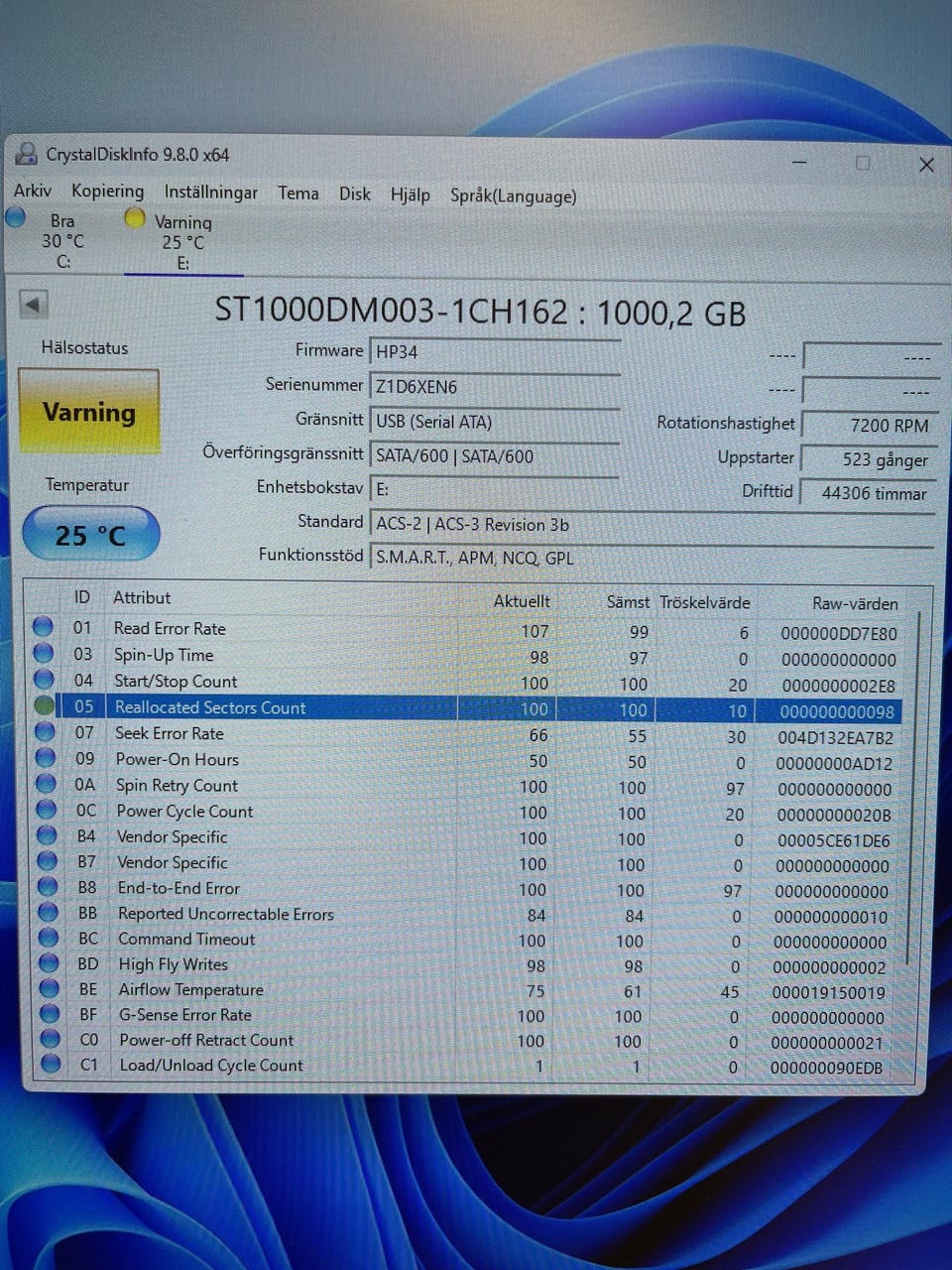This screenshot has width=952, height=1270.
Task: Select the Power-off Retract Count row text
Action: coord(206,1040)
